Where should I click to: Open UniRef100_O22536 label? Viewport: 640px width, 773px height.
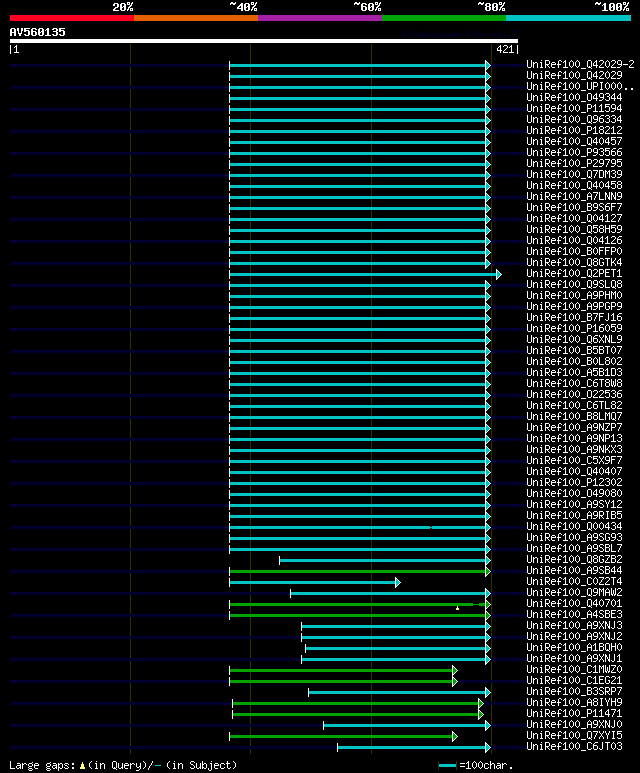point(574,394)
